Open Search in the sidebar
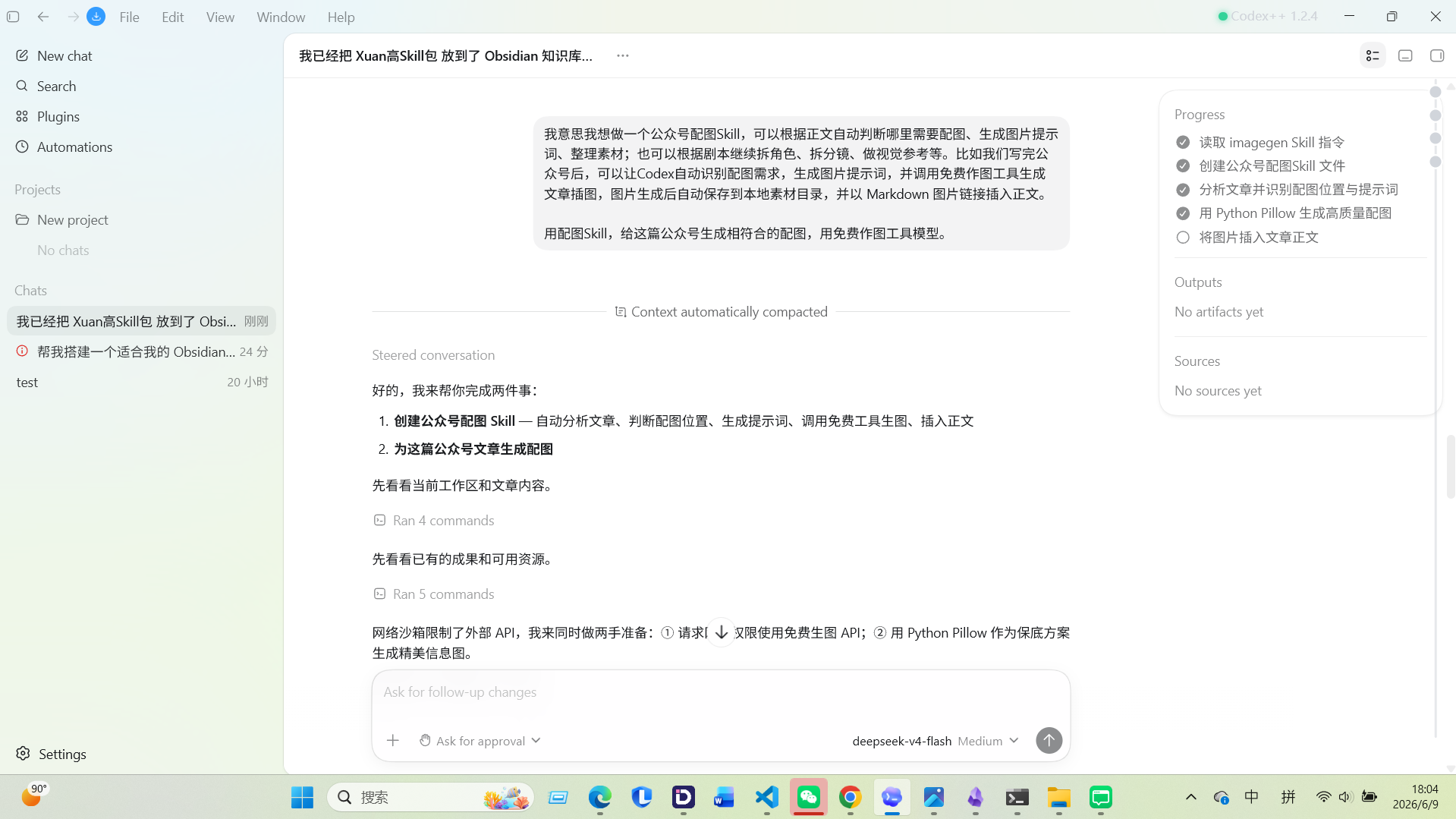1456x819 pixels. click(141, 86)
